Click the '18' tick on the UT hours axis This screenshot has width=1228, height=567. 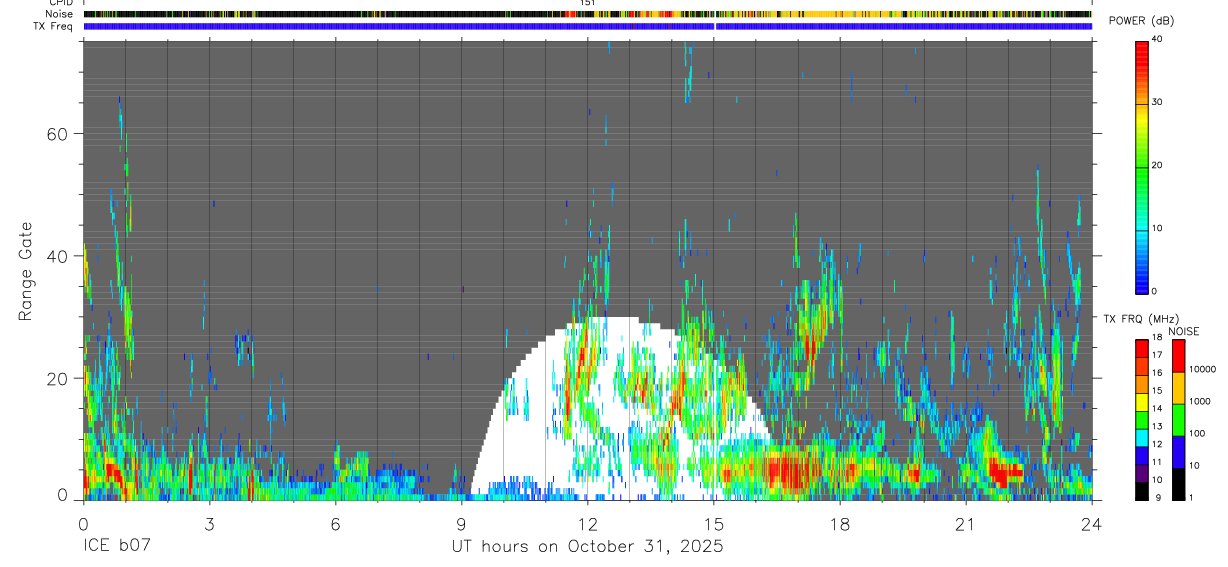click(x=840, y=523)
